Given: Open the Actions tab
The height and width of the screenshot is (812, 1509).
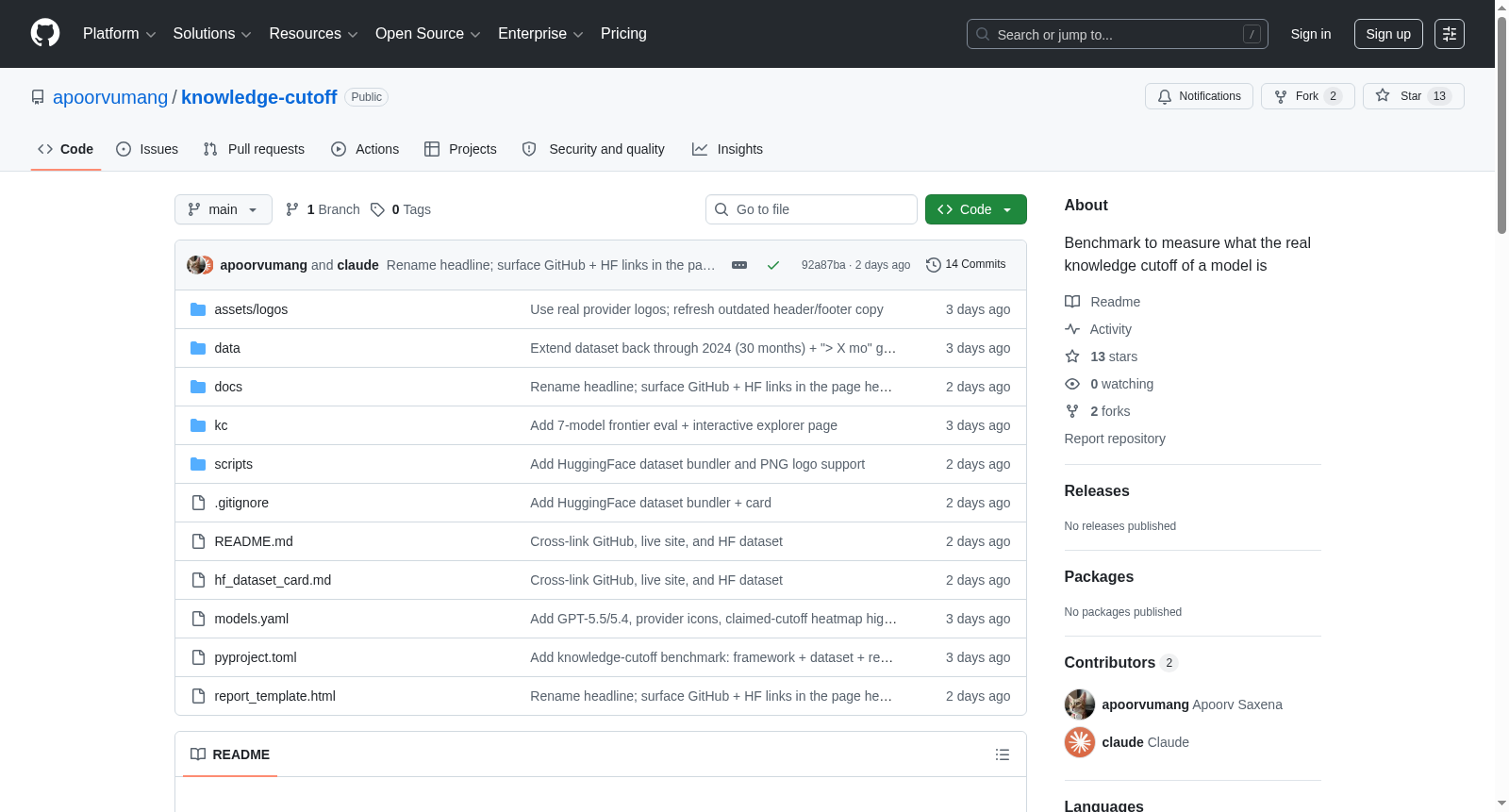Looking at the screenshot, I should pyautogui.click(x=365, y=149).
